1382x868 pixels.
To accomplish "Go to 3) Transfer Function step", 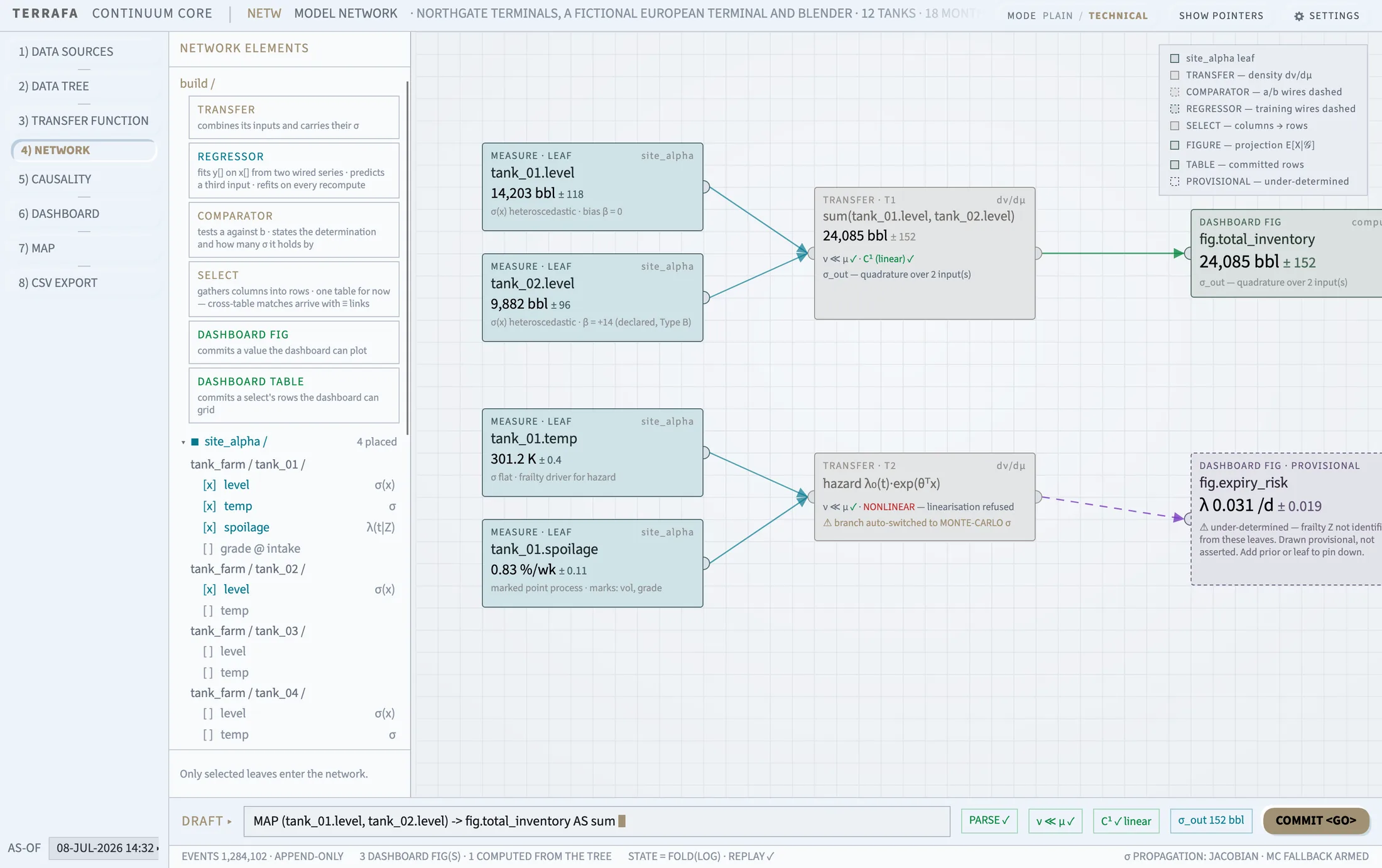I will click(84, 121).
